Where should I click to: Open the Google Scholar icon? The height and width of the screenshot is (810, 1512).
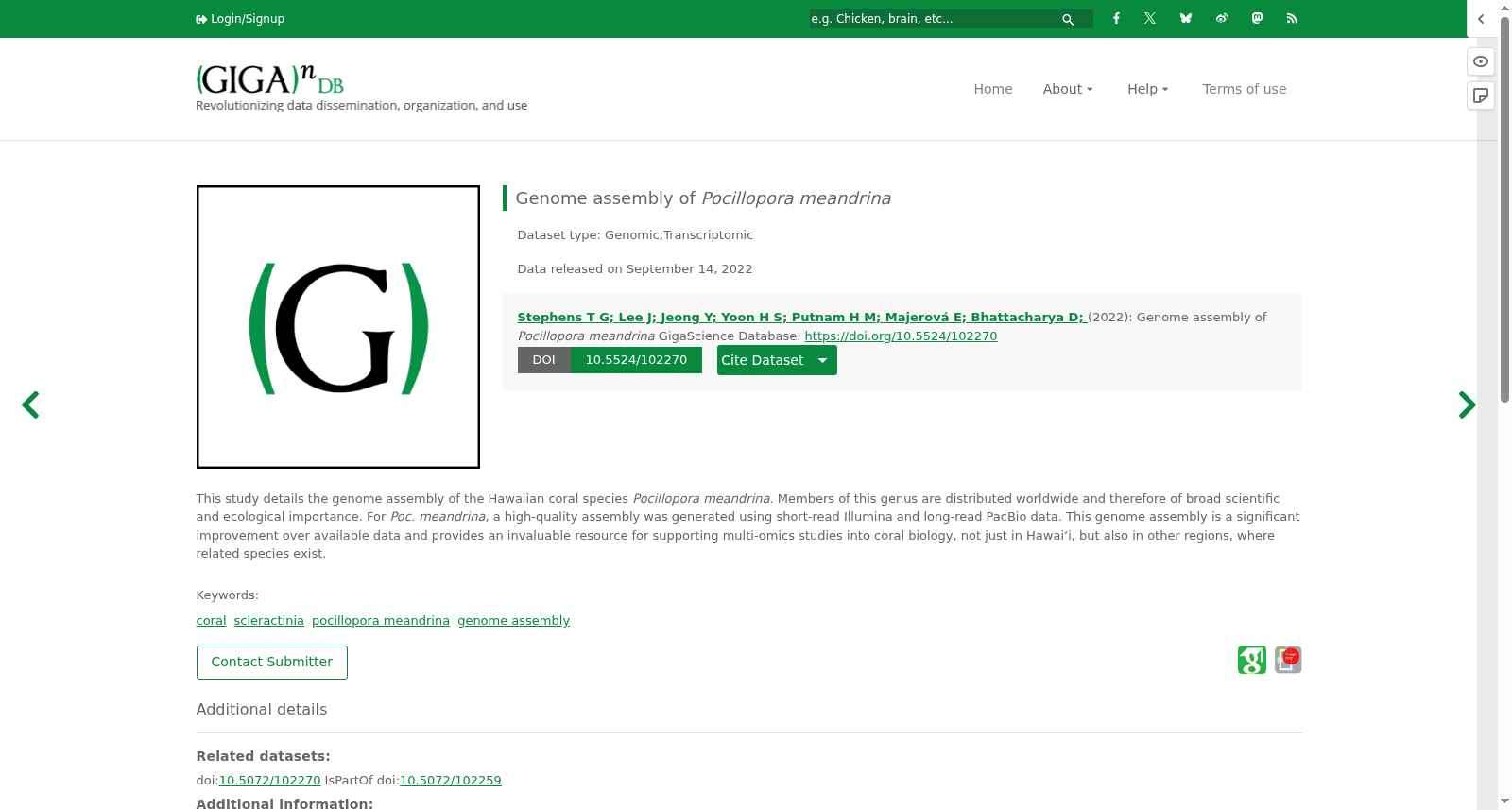pos(1252,660)
